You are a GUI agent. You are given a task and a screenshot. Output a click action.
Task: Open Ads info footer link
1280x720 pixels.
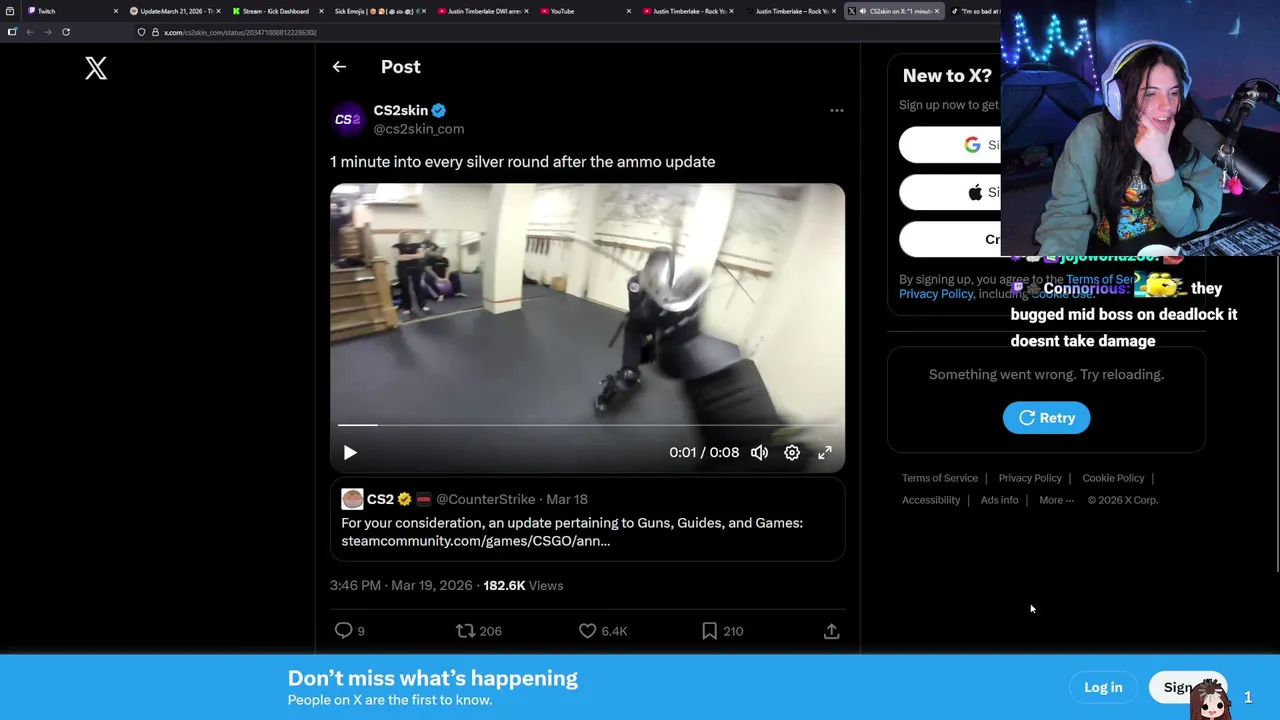pos(999,500)
